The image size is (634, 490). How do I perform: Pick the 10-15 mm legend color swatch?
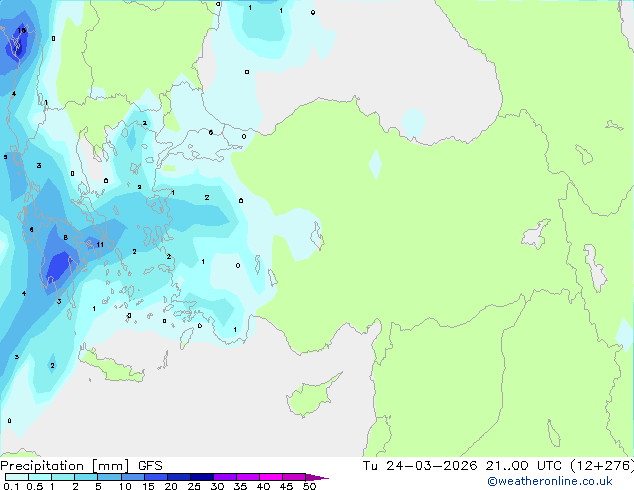[x=133, y=477]
